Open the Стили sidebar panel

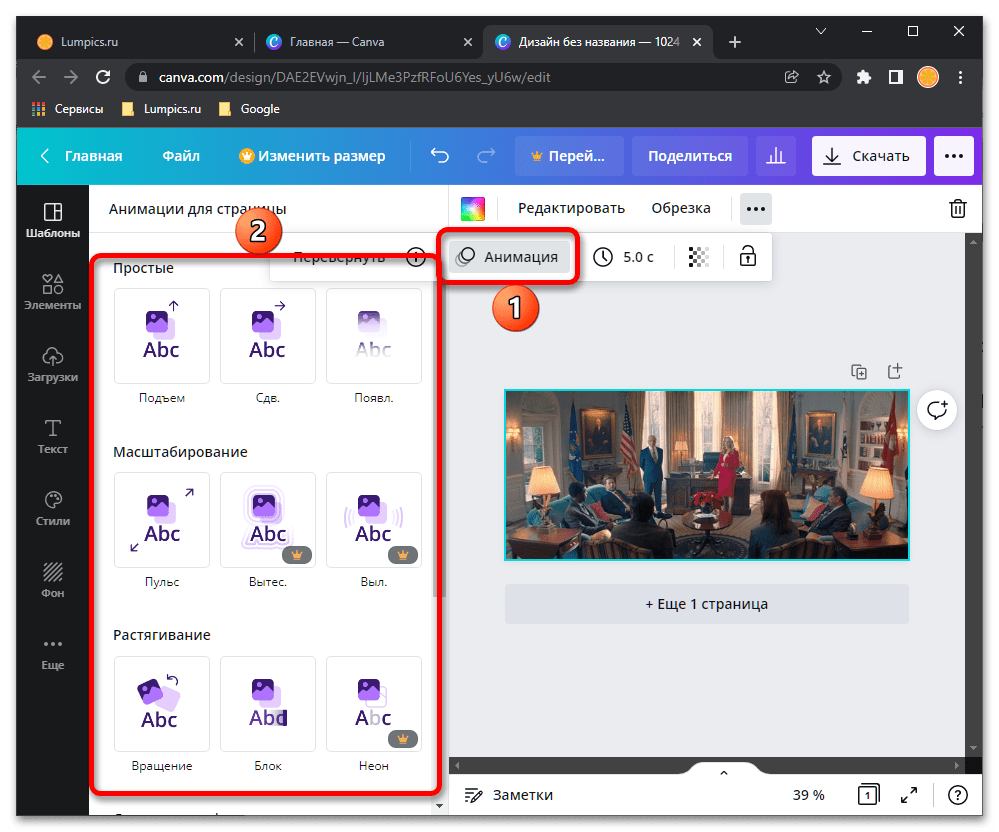[52, 508]
